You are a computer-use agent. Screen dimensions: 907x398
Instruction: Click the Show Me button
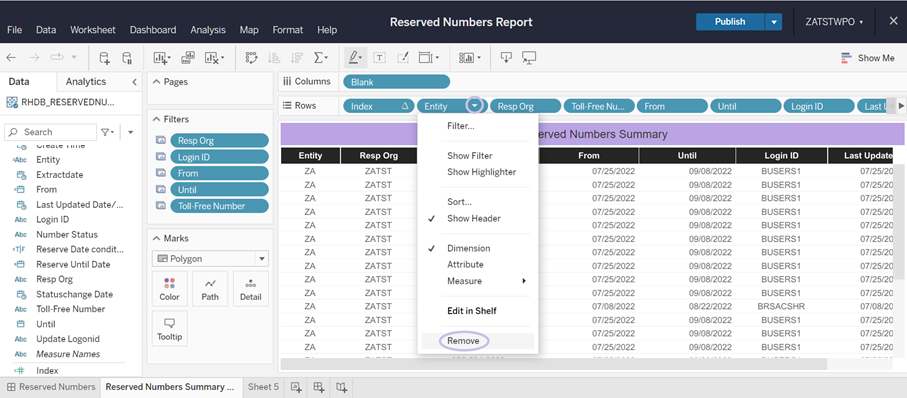coord(868,58)
